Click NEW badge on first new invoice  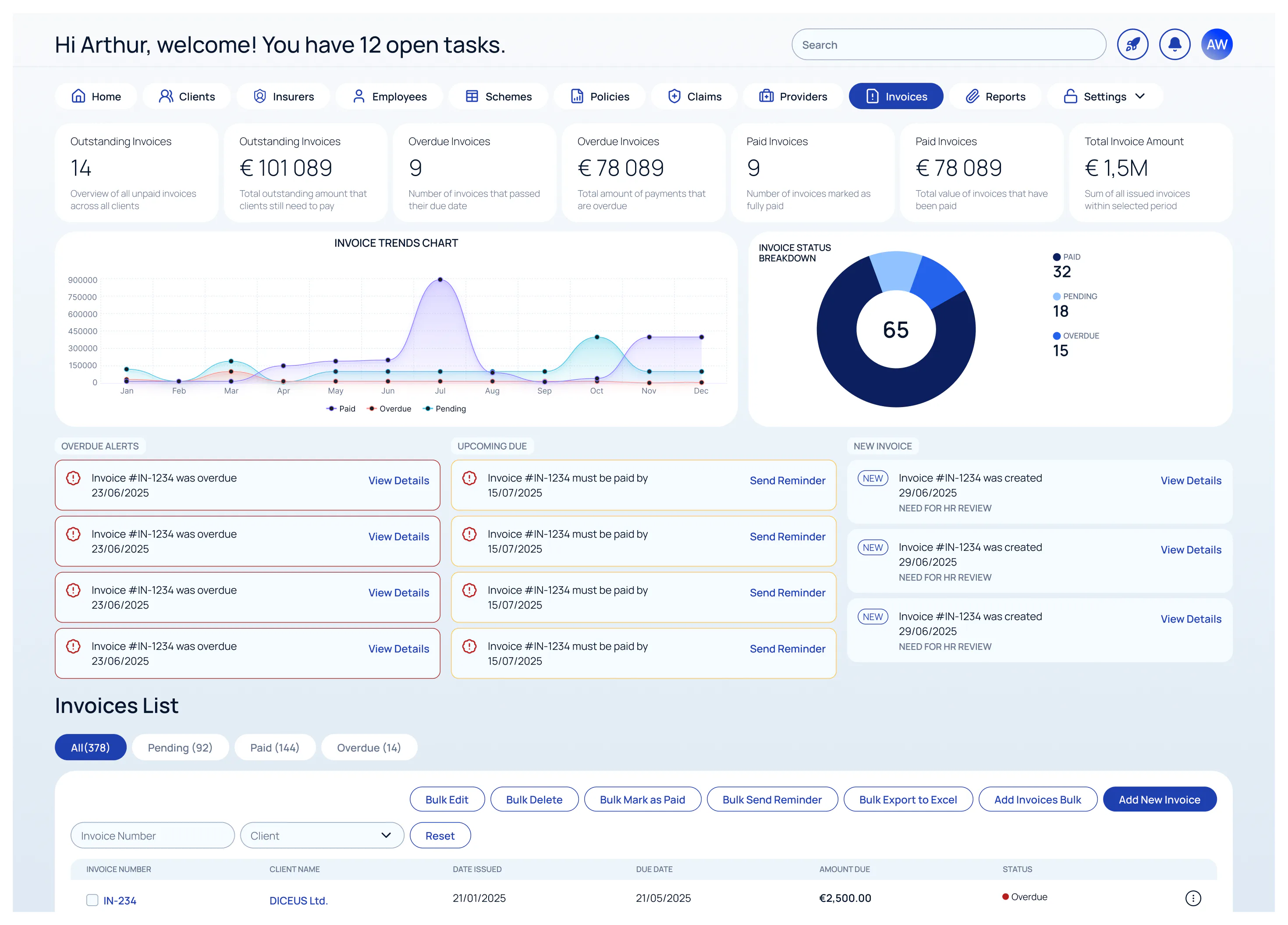(872, 478)
